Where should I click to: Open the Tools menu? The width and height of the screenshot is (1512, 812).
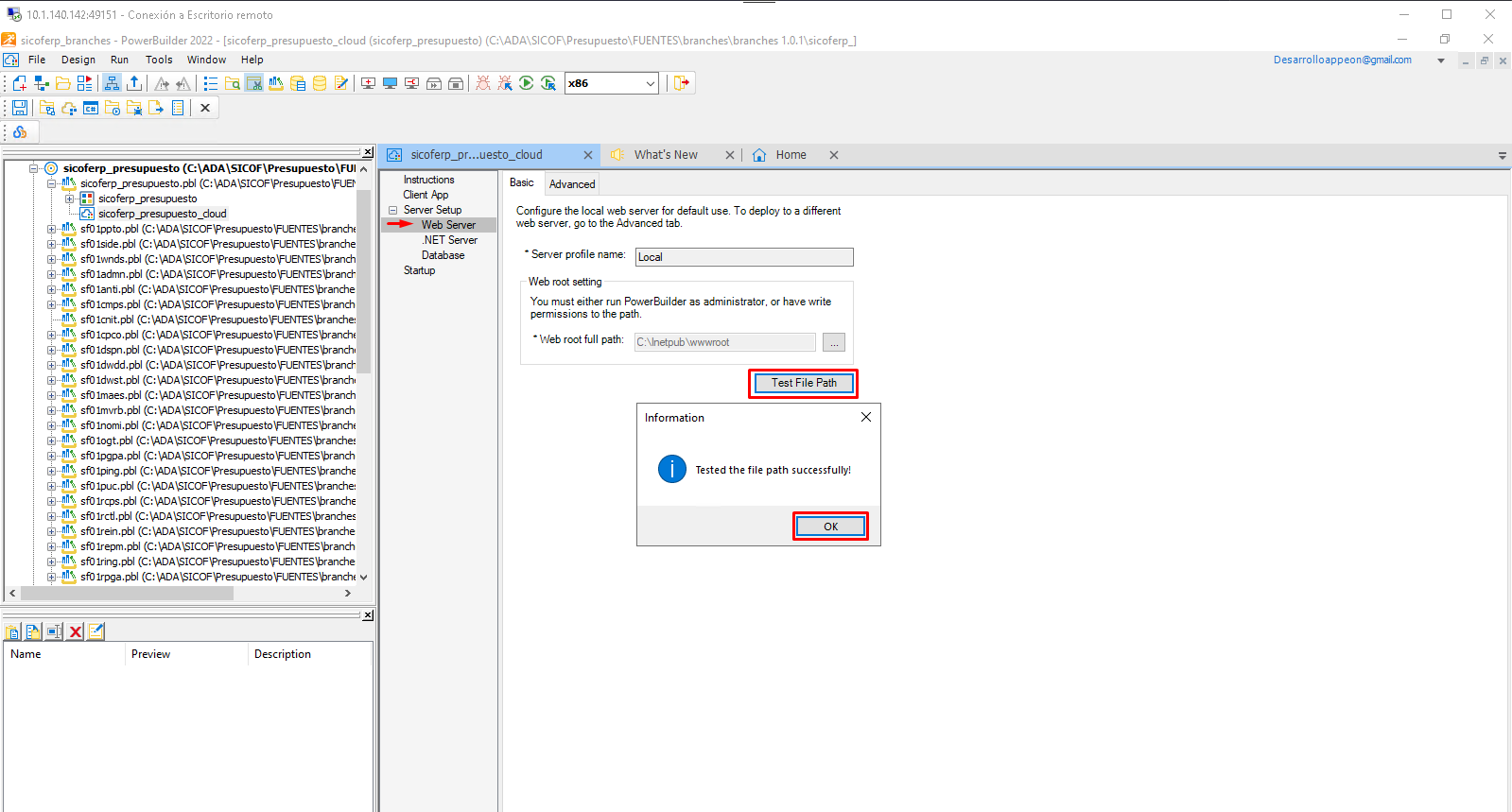tap(159, 60)
